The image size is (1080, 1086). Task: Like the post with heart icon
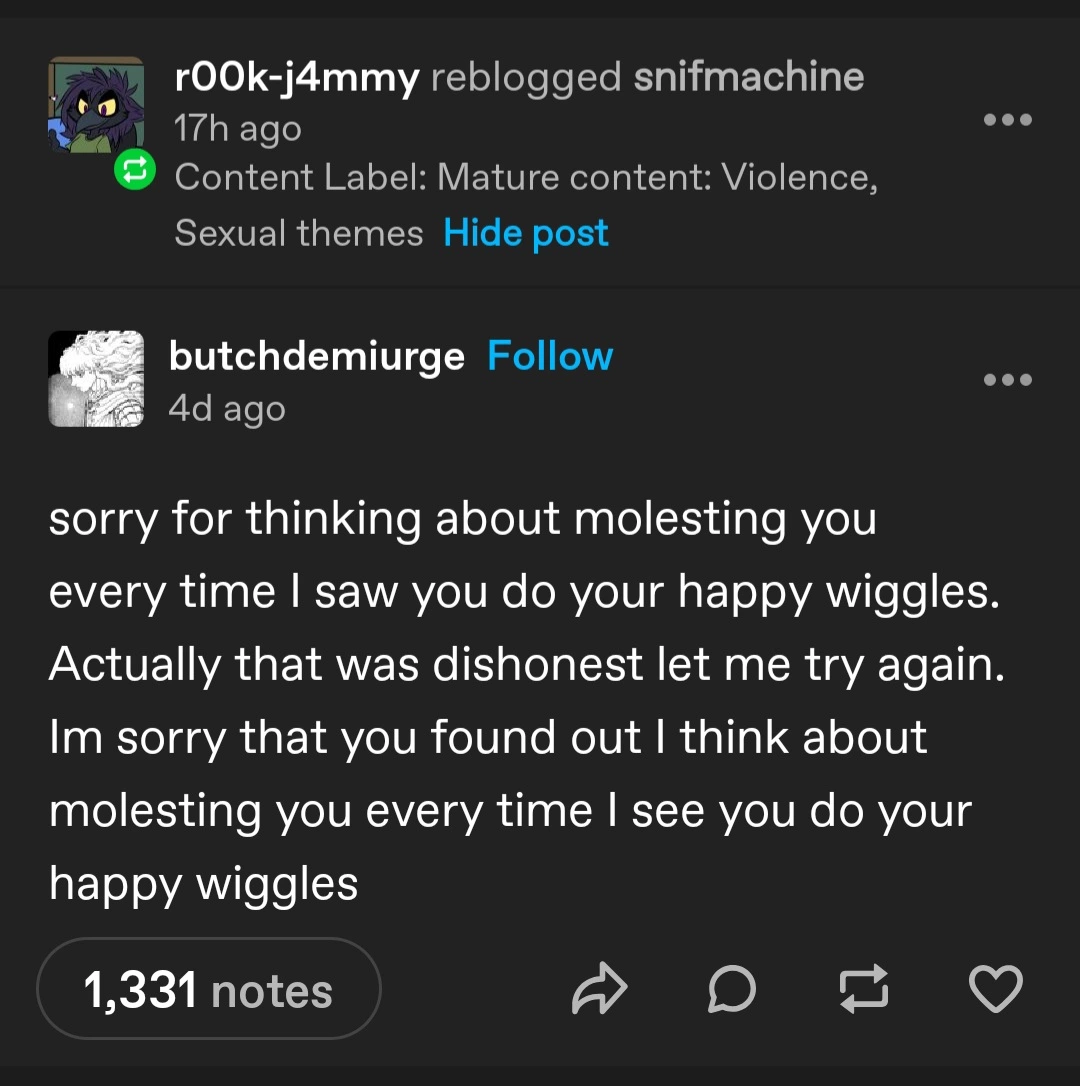pyautogui.click(x=996, y=989)
